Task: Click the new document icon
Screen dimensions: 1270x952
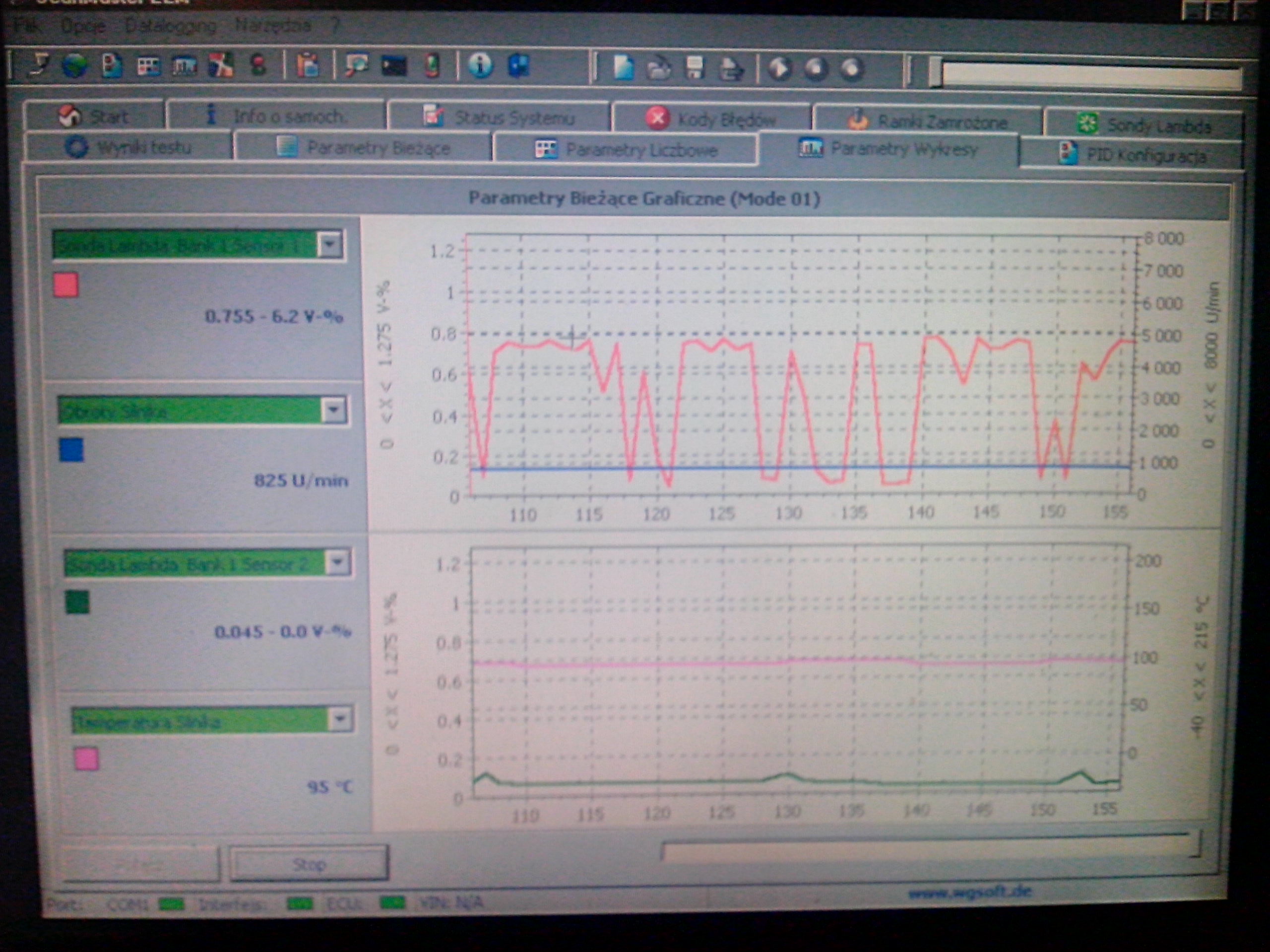Action: (624, 68)
